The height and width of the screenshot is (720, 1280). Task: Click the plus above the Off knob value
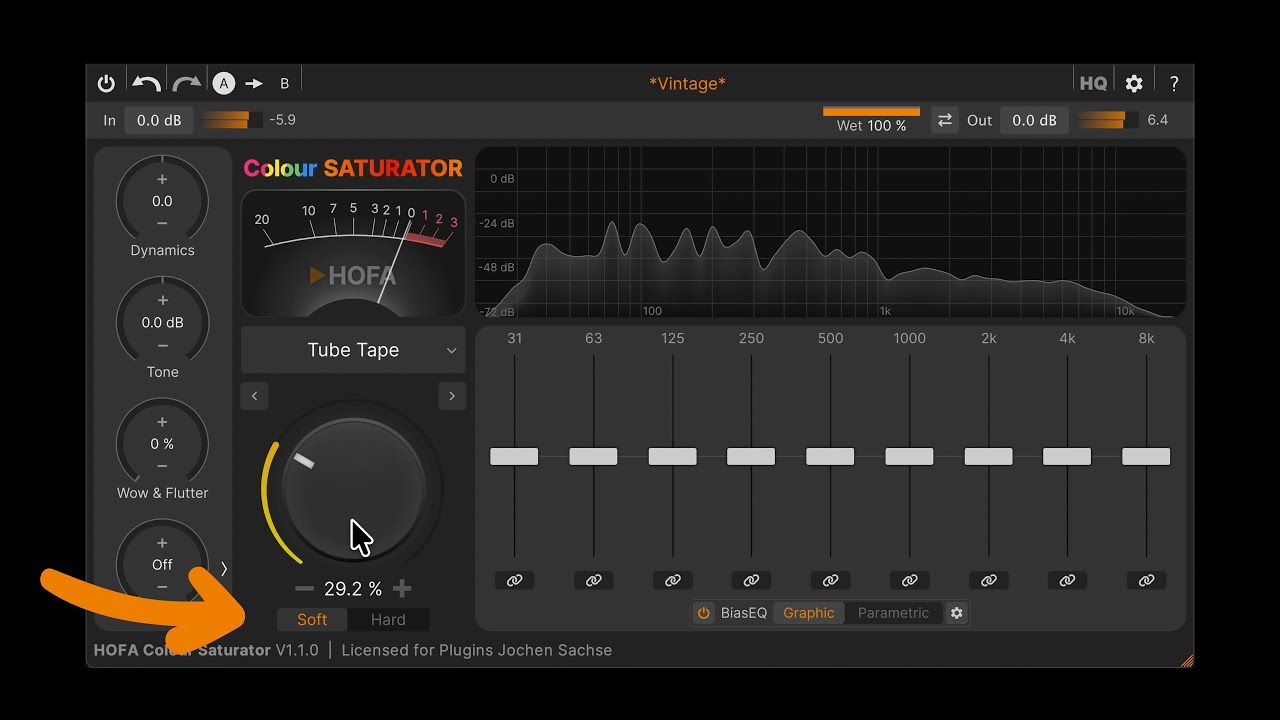[x=162, y=544]
